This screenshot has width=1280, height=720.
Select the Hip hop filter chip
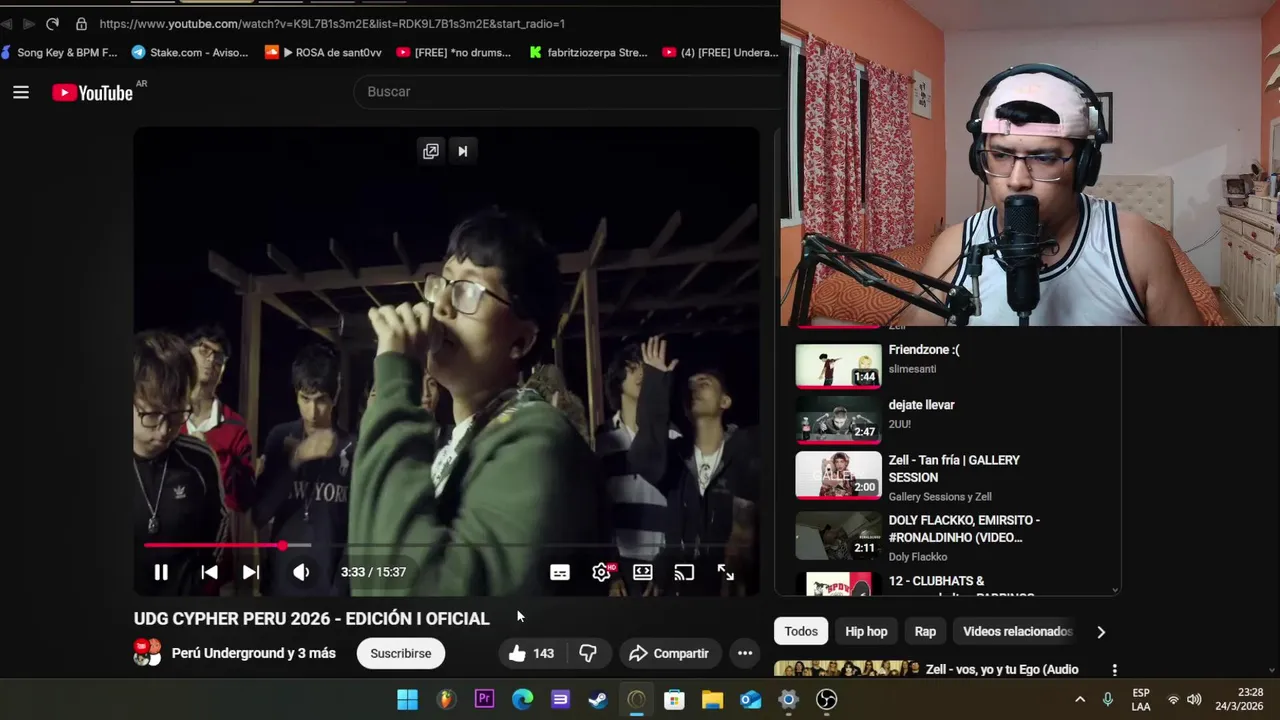click(866, 631)
